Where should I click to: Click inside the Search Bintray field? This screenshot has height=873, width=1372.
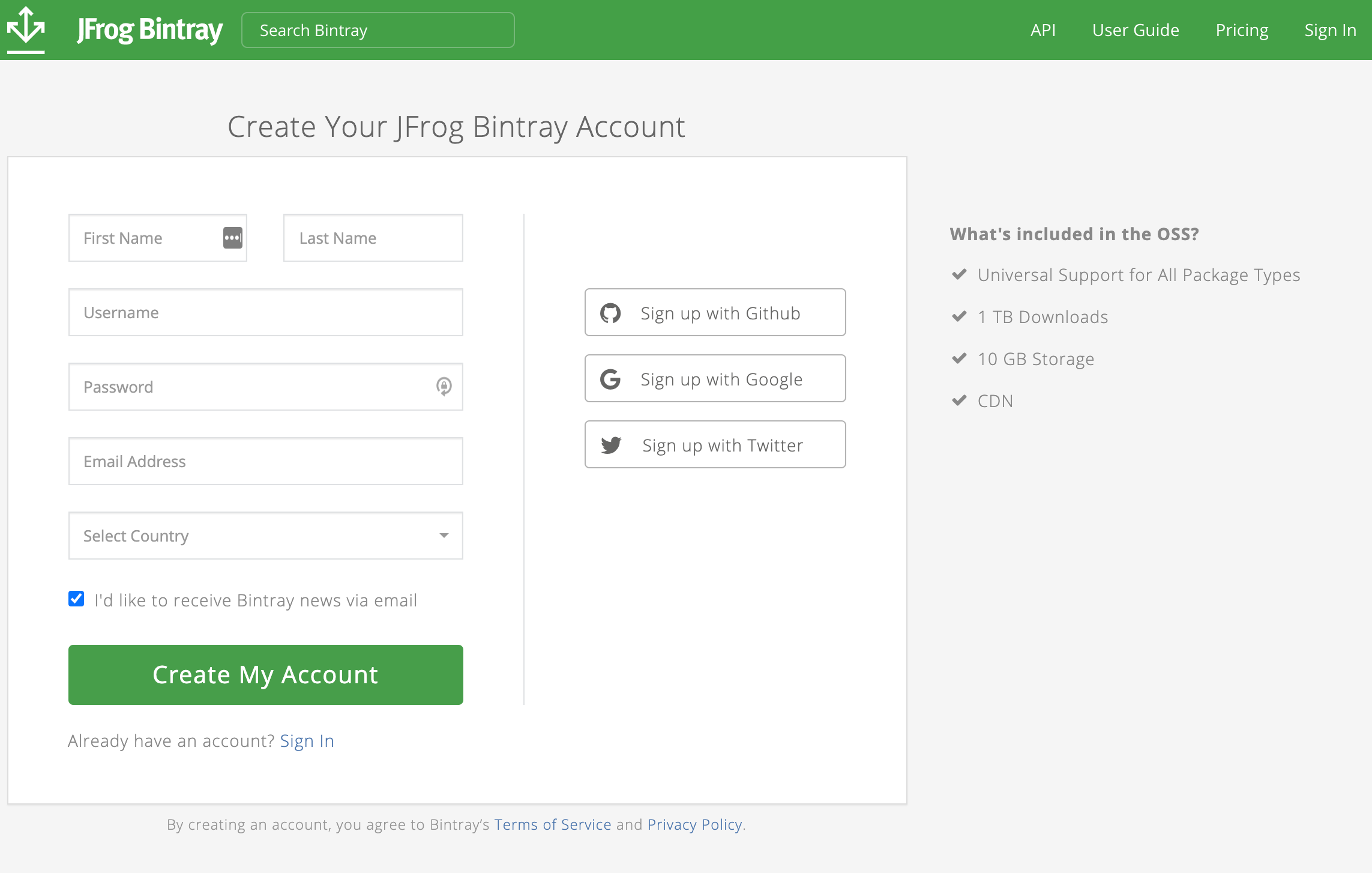[378, 29]
